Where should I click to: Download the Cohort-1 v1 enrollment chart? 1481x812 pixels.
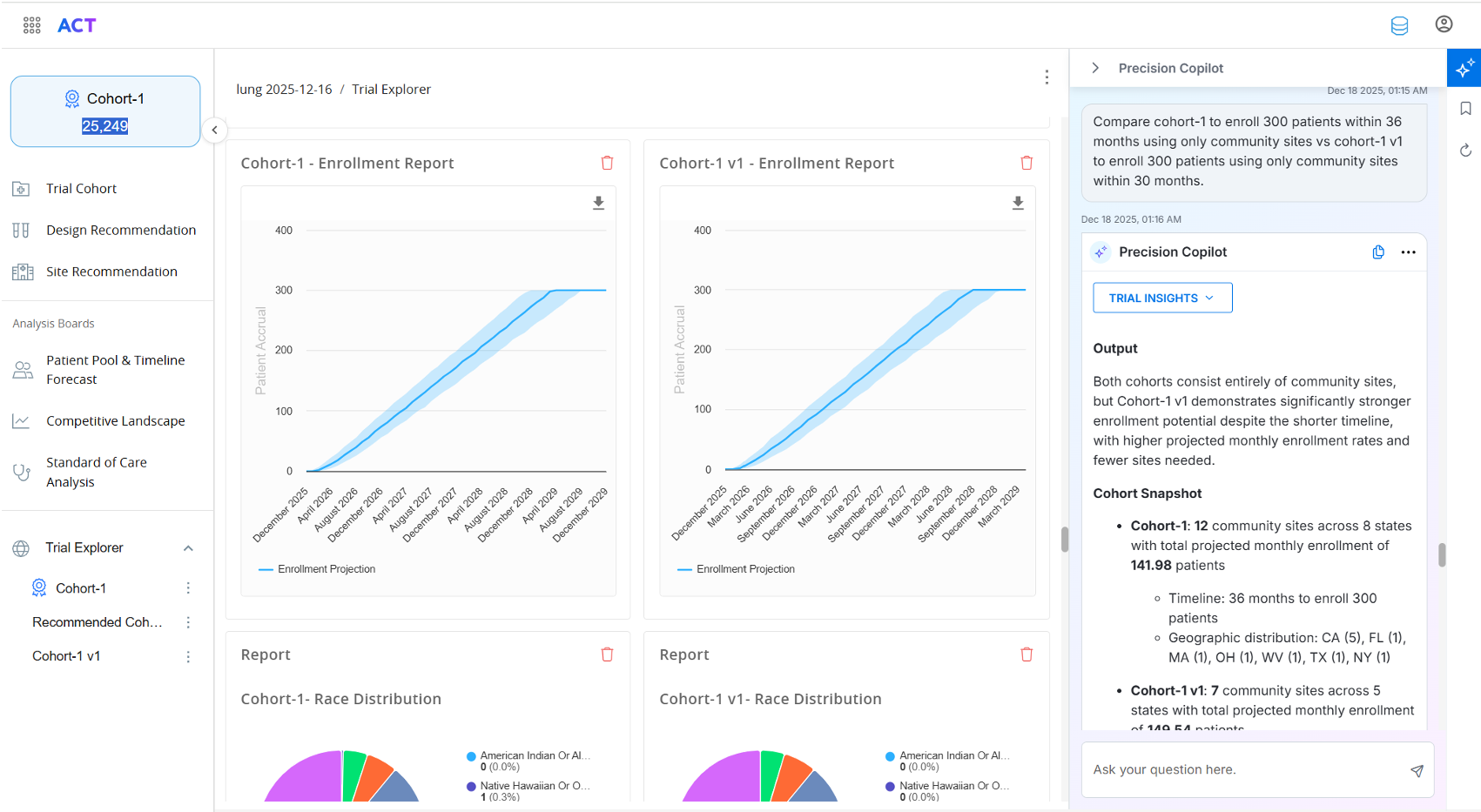point(1018,203)
